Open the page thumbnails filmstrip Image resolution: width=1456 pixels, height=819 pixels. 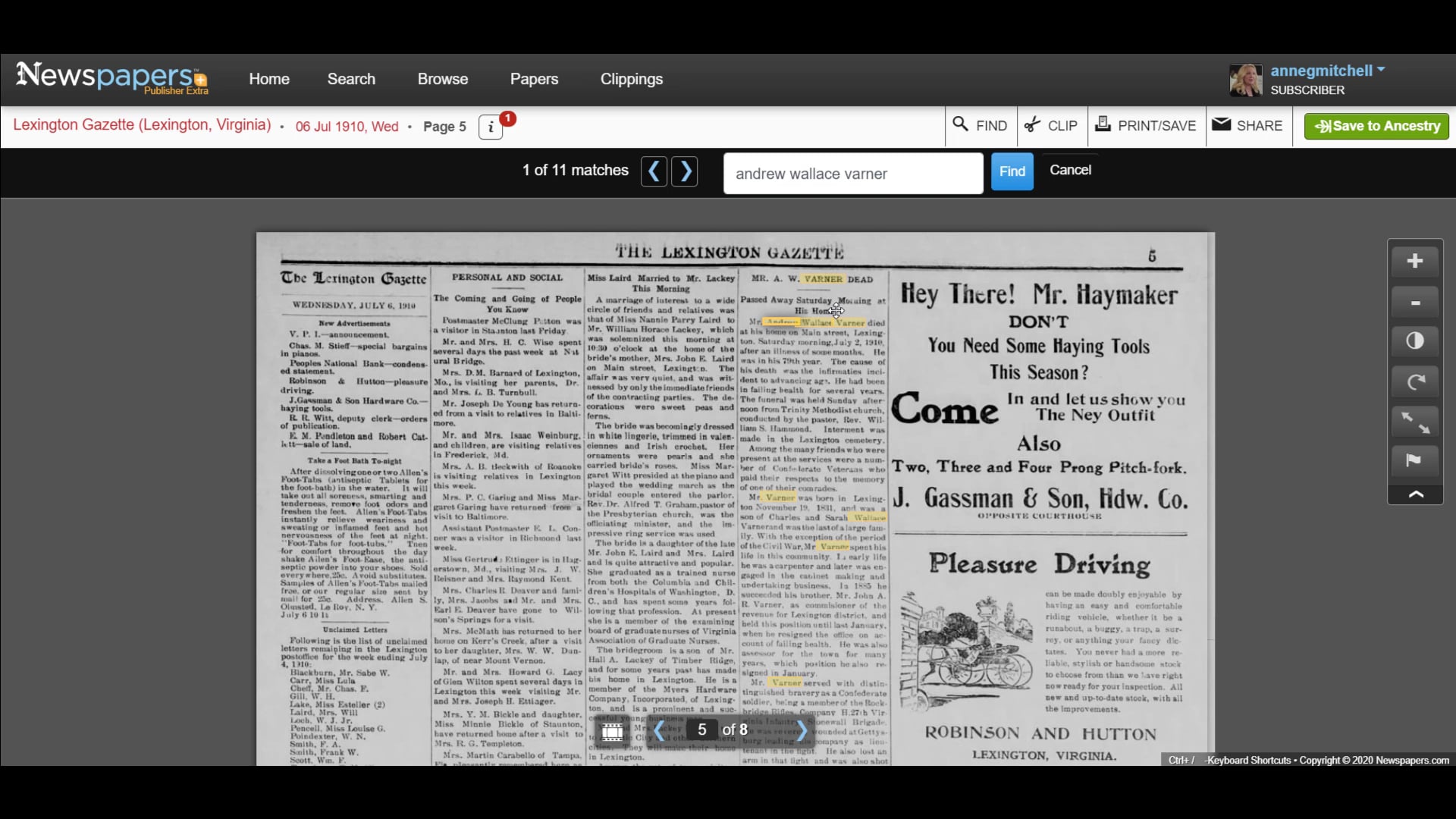pyautogui.click(x=613, y=731)
